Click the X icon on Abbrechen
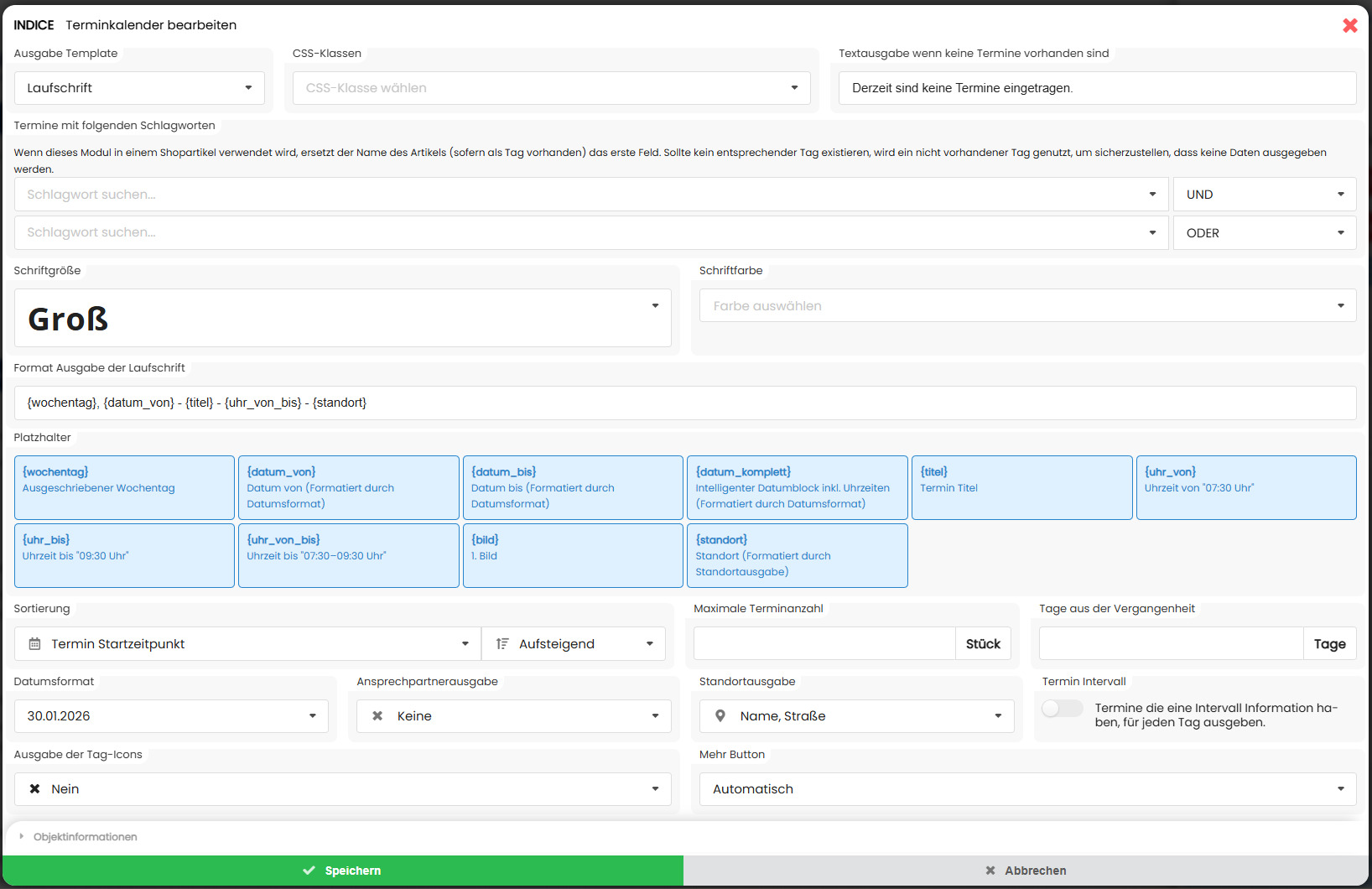 point(990,871)
